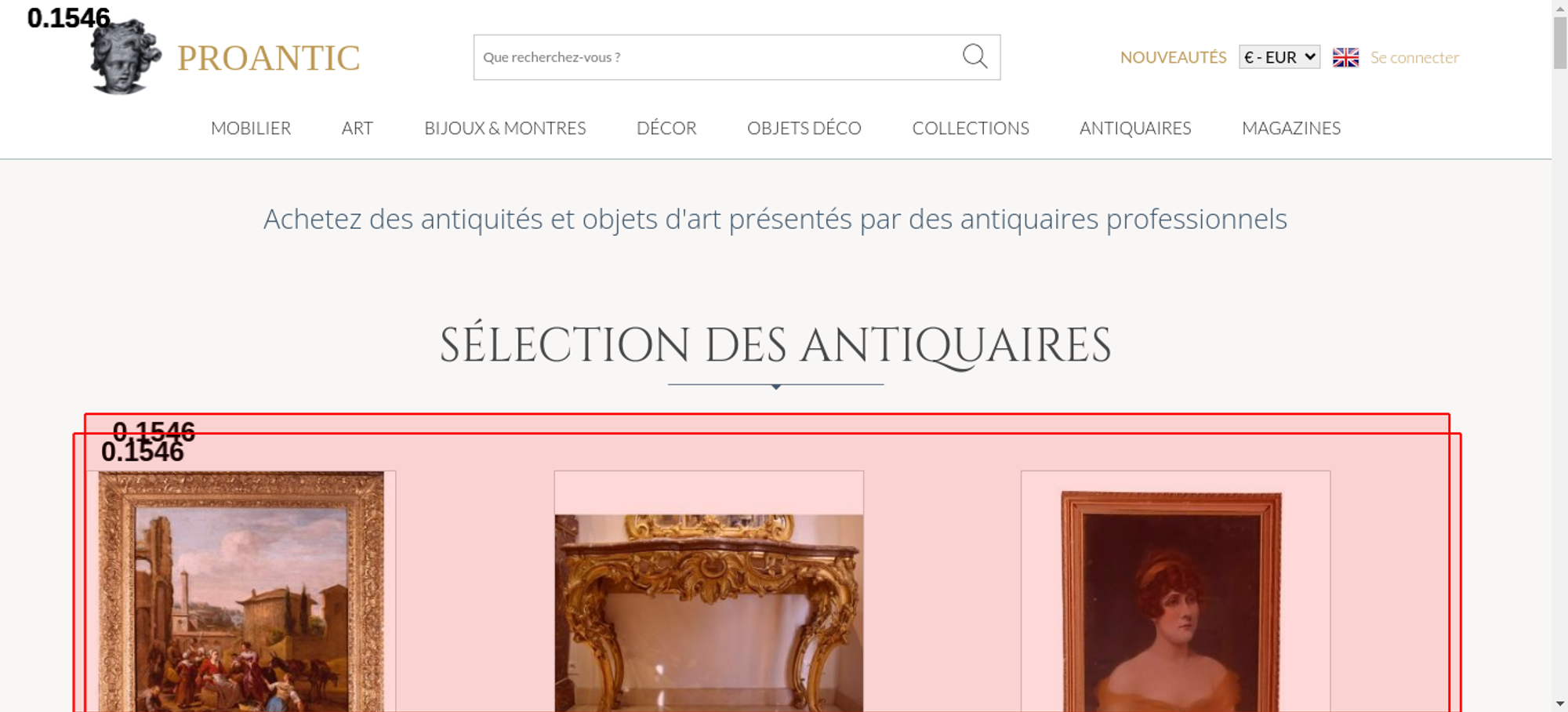The height and width of the screenshot is (712, 1568).
Task: Switch language using the UK flag icon
Action: click(x=1345, y=57)
